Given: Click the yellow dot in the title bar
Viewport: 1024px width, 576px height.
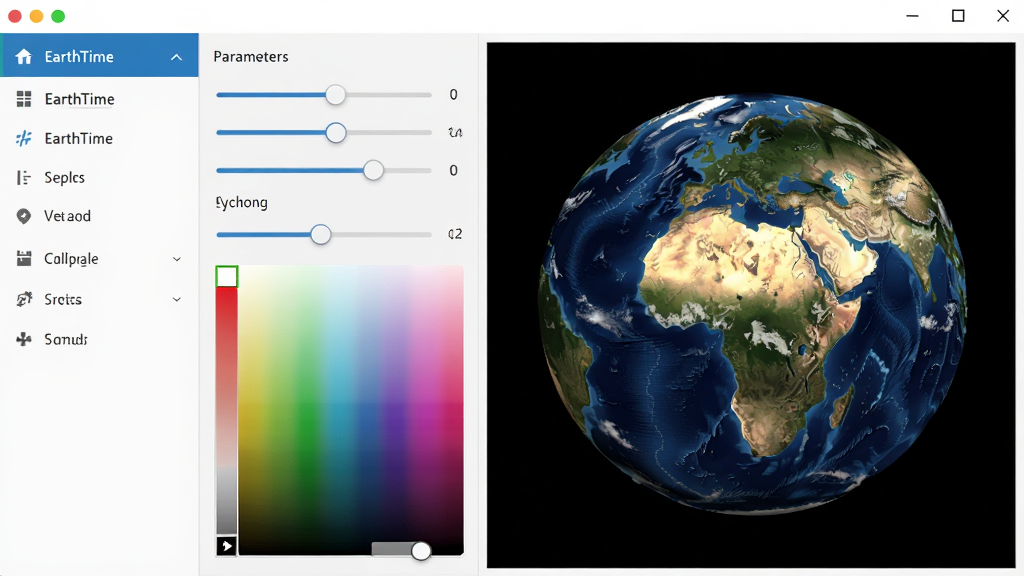Looking at the screenshot, I should point(37,16).
